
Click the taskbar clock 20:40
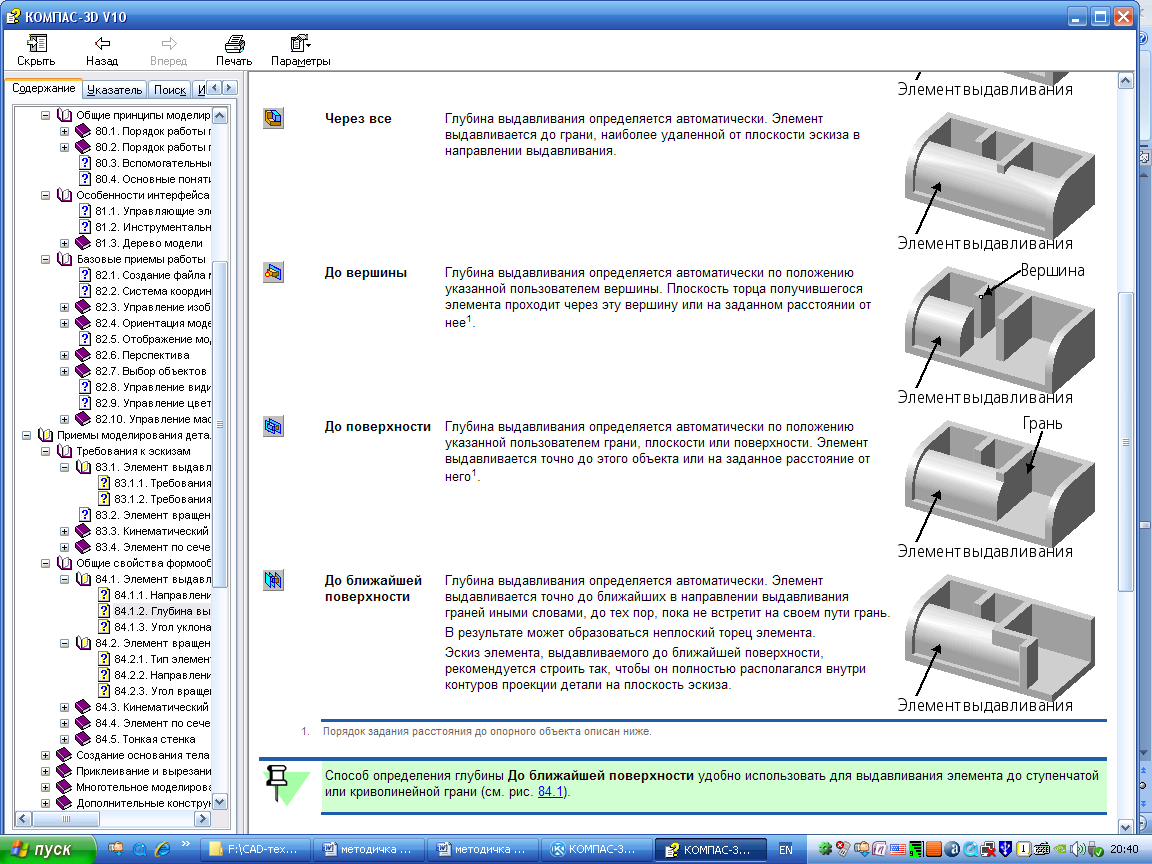[x=1124, y=849]
